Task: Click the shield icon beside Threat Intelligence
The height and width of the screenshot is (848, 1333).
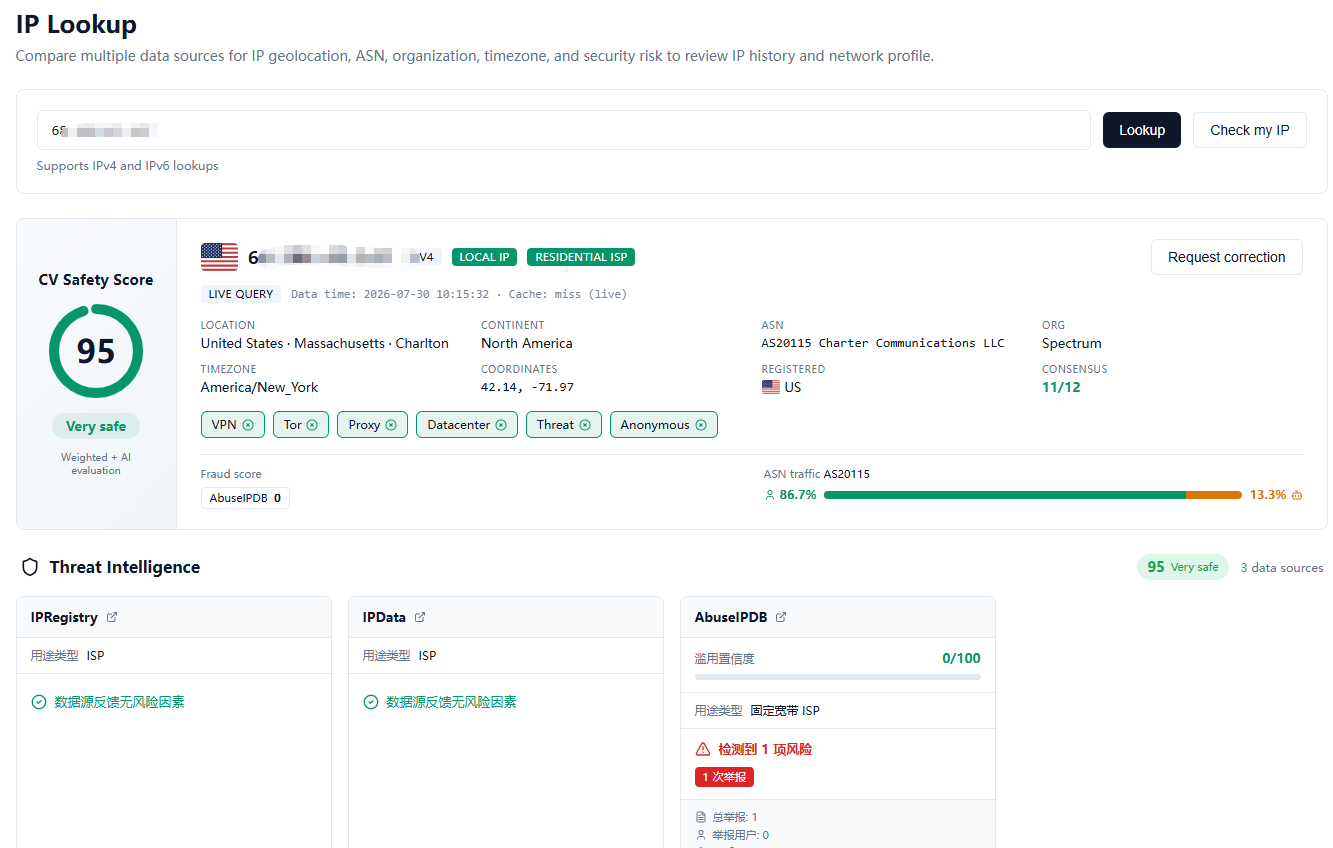Action: pos(30,567)
